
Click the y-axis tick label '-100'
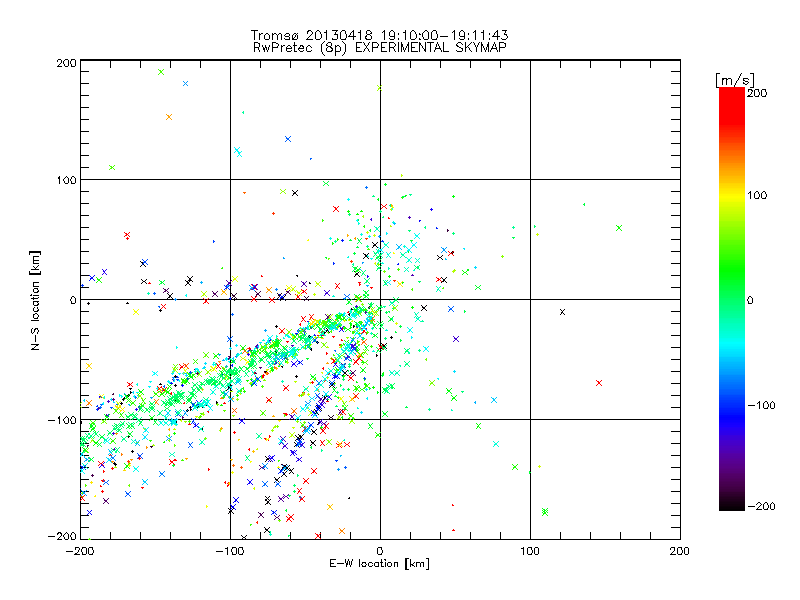click(x=62, y=420)
